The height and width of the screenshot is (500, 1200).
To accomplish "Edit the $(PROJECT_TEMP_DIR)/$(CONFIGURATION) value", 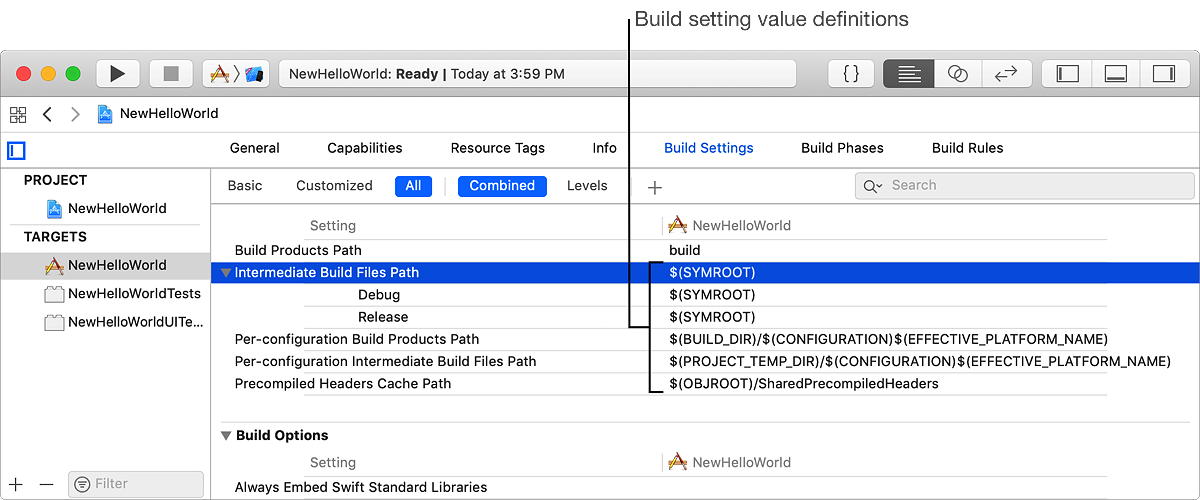I will click(x=920, y=361).
